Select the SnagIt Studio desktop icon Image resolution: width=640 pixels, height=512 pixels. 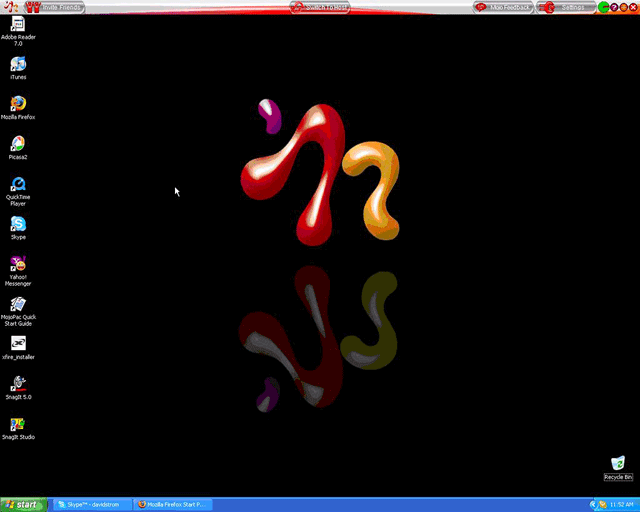pyautogui.click(x=18, y=428)
